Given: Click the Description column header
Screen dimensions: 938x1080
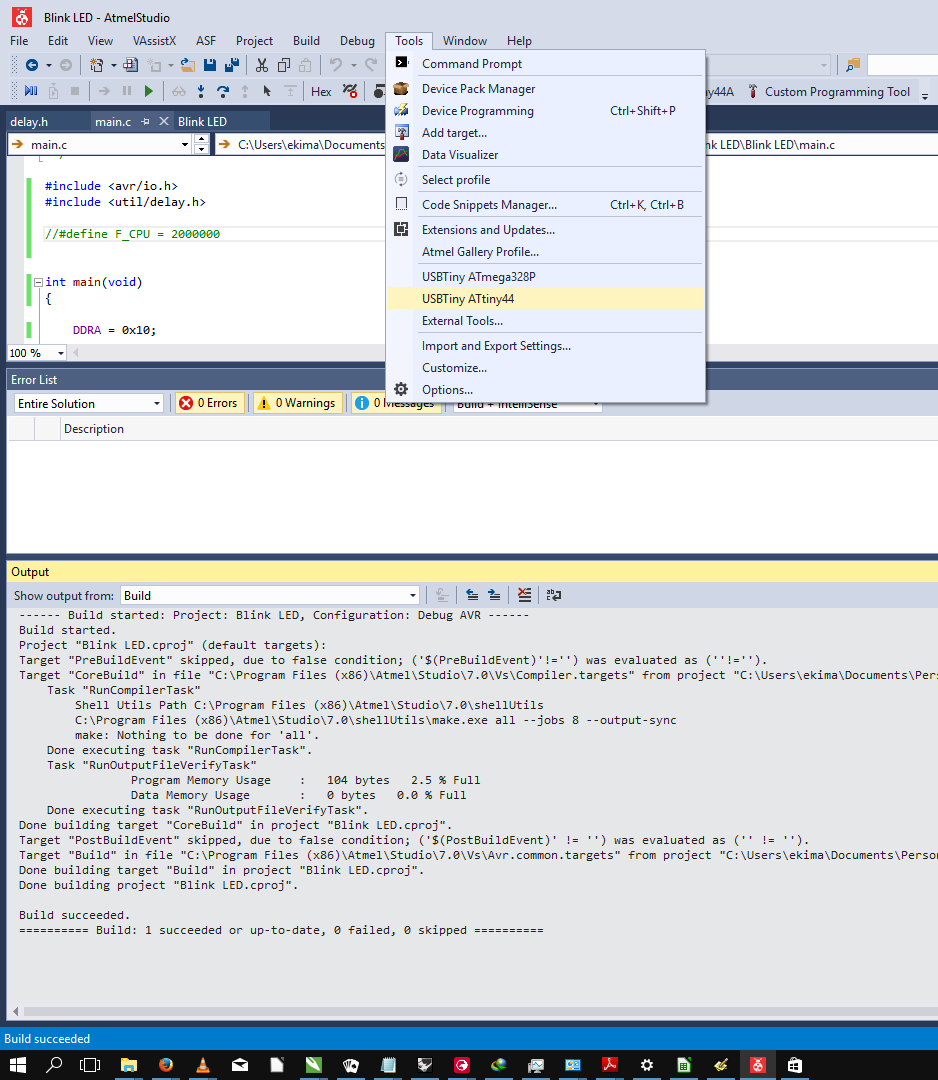Looking at the screenshot, I should pyautogui.click(x=94, y=429).
